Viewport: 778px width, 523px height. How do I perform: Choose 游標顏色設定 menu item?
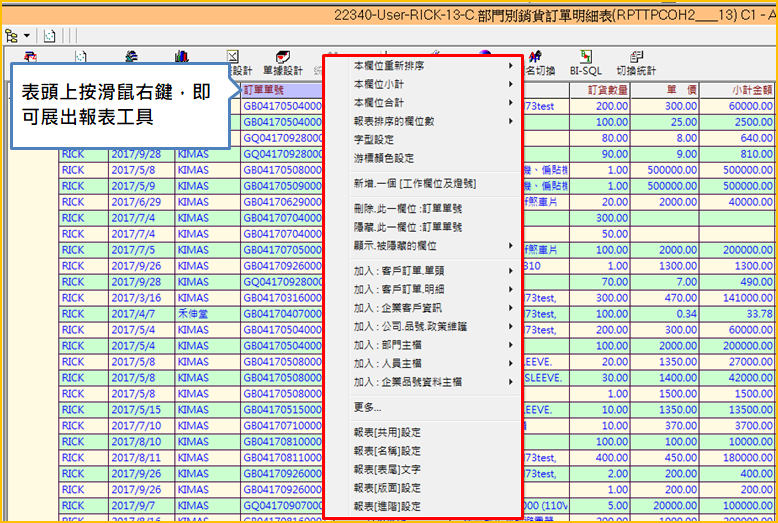click(384, 158)
